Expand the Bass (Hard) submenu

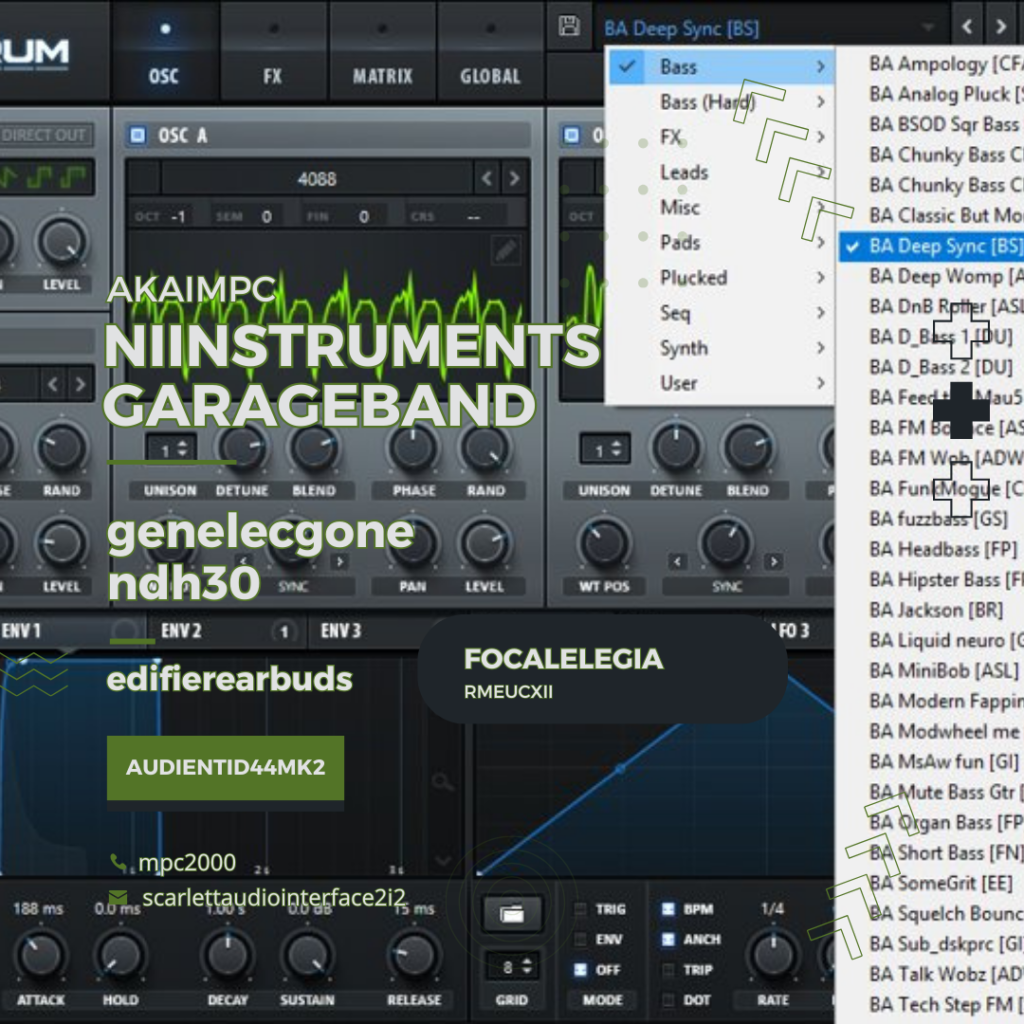(x=720, y=102)
